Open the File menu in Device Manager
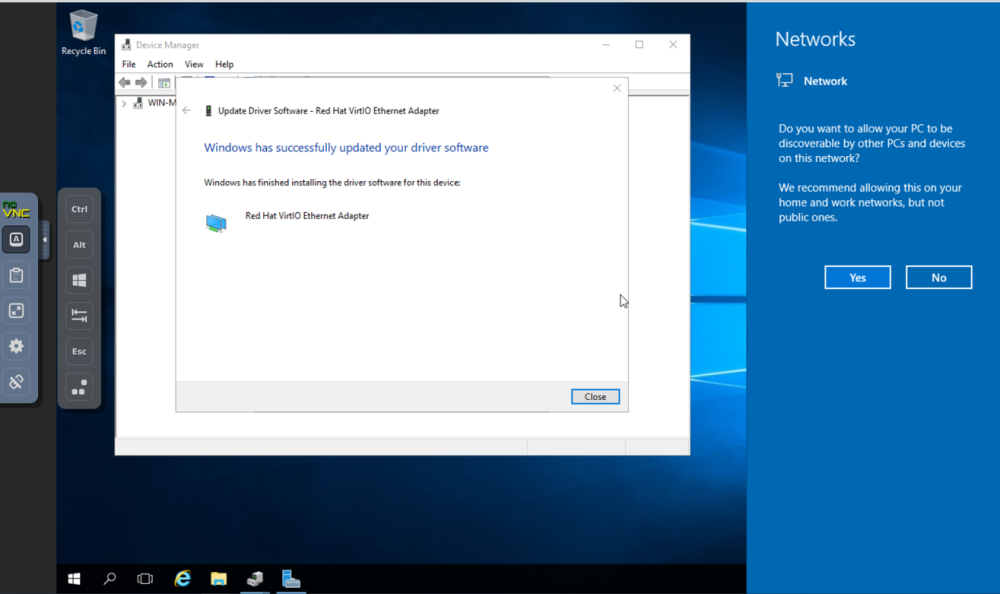Viewport: 1000px width, 594px height. click(x=129, y=64)
